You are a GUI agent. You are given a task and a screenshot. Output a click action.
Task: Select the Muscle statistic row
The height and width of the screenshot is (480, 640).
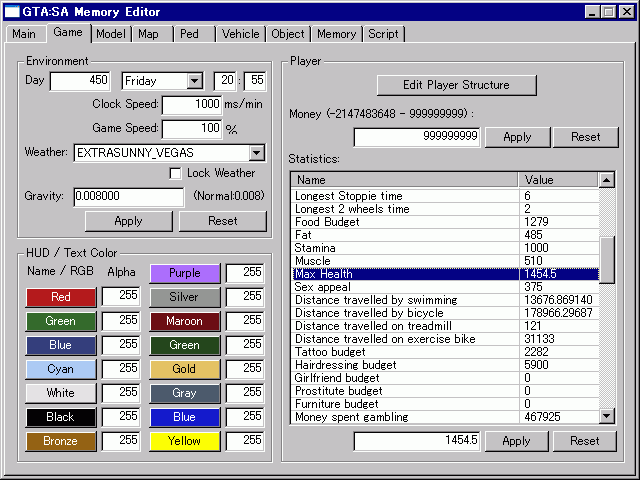pos(446,261)
